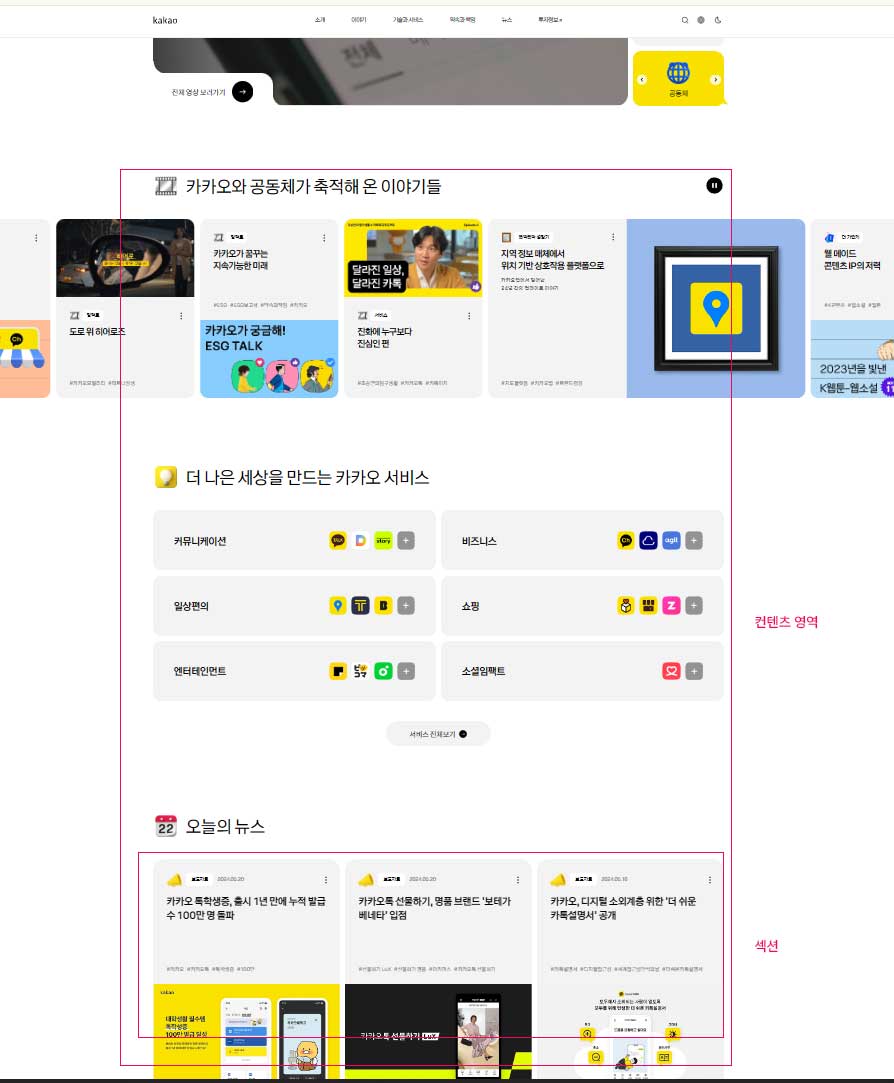Open the 카카오, 디지털 소외계층 위한 카톡설명서 article
Screen dimensions: 894x1083
click(x=622, y=908)
